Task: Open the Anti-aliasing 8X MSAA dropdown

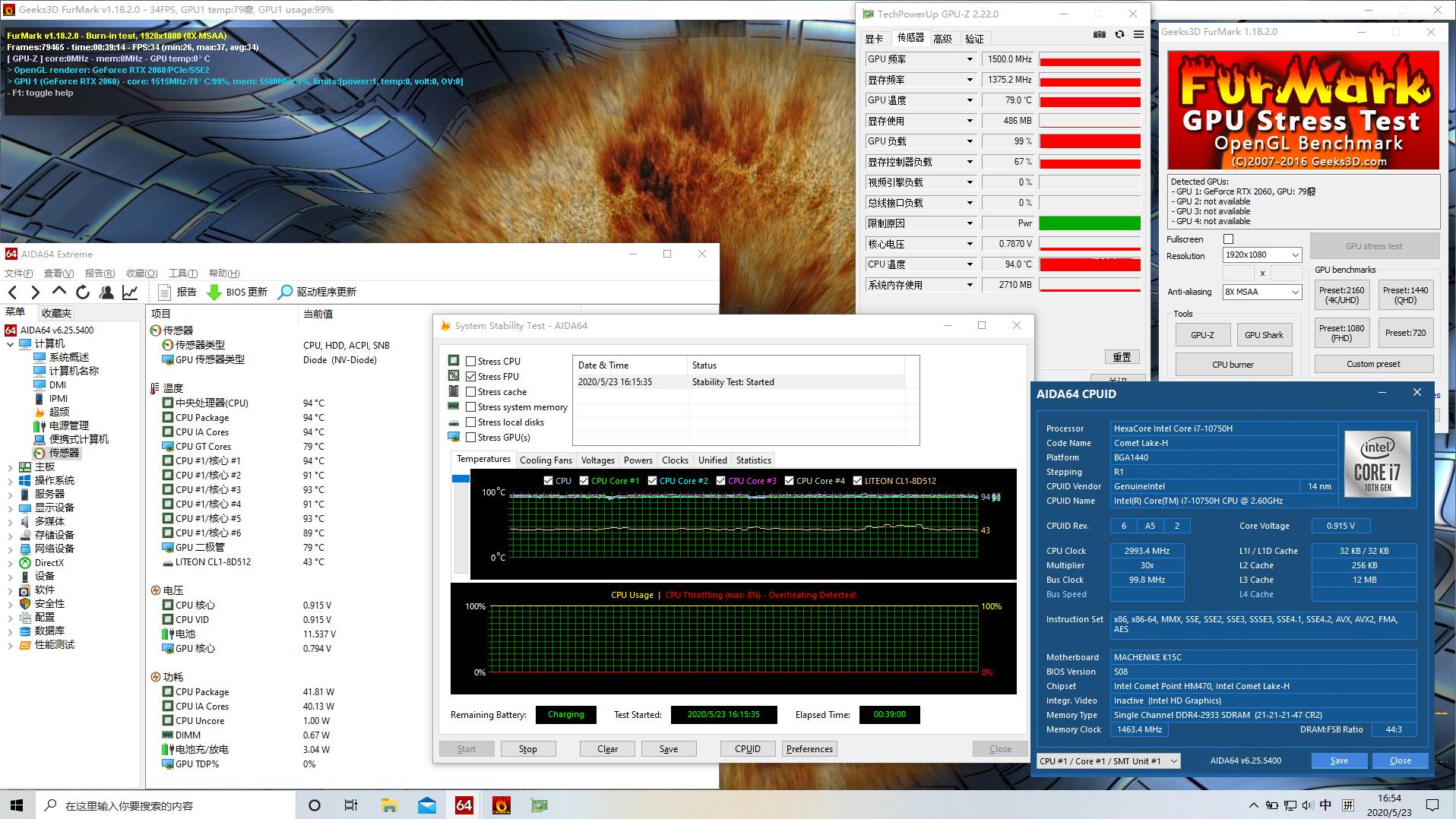Action: coord(1261,292)
